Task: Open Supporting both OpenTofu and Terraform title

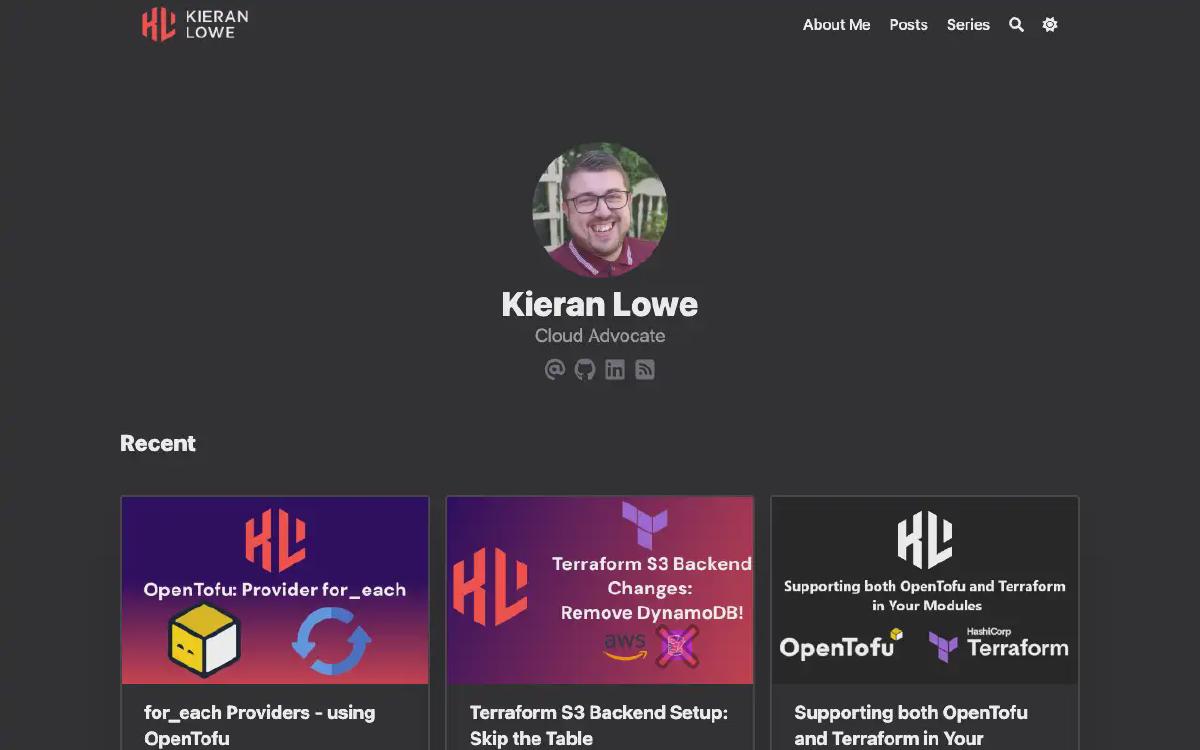Action: (x=910, y=725)
